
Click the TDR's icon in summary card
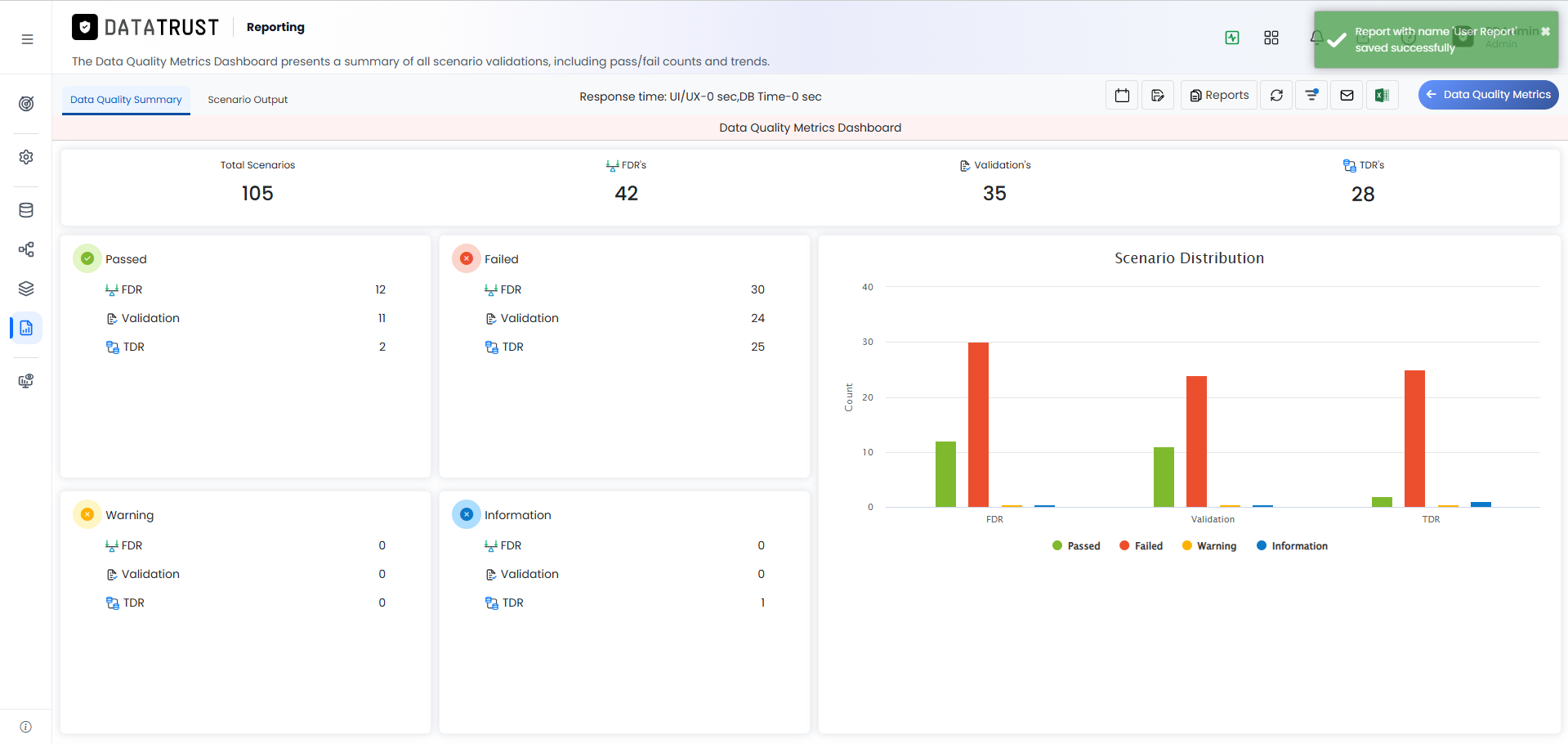pyautogui.click(x=1349, y=165)
